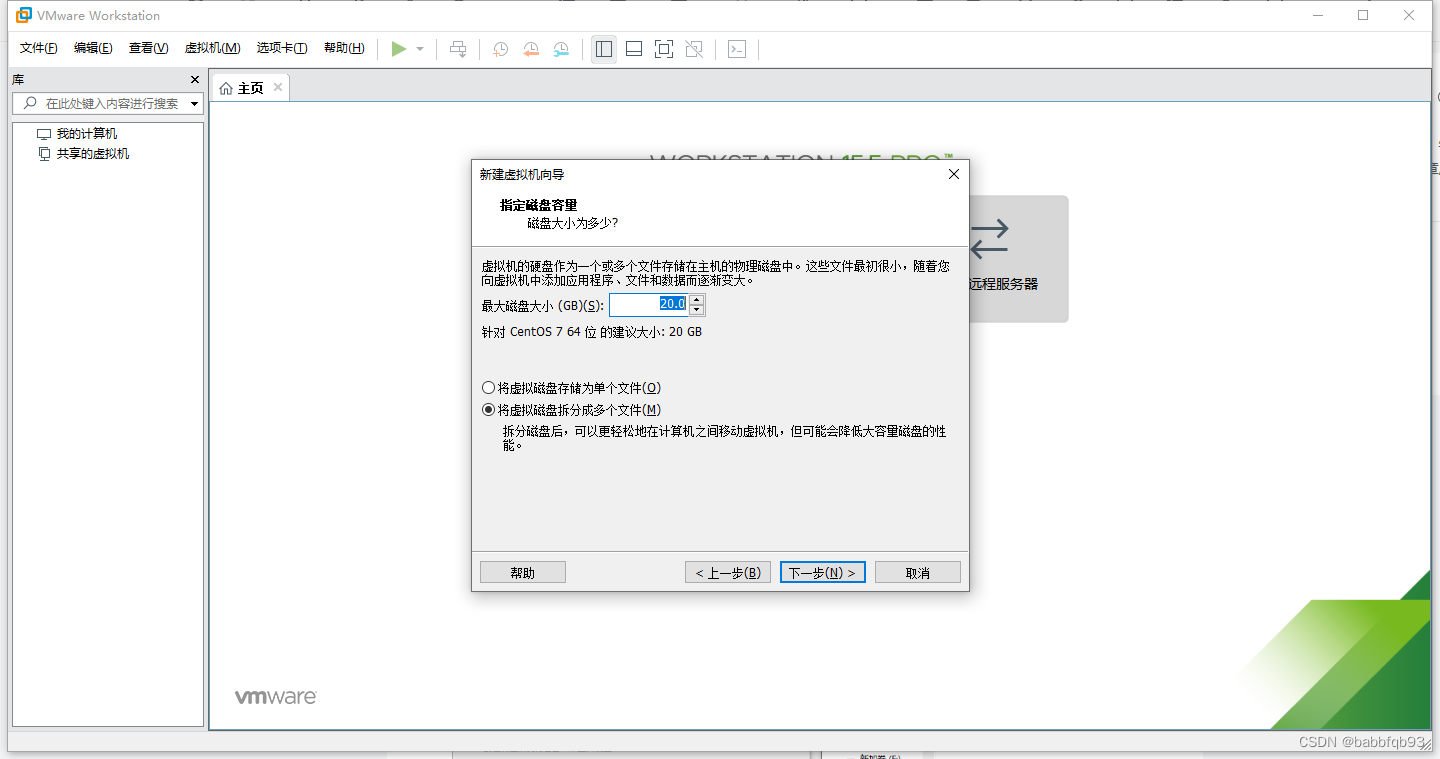Open the 文件(F) menu

39,48
